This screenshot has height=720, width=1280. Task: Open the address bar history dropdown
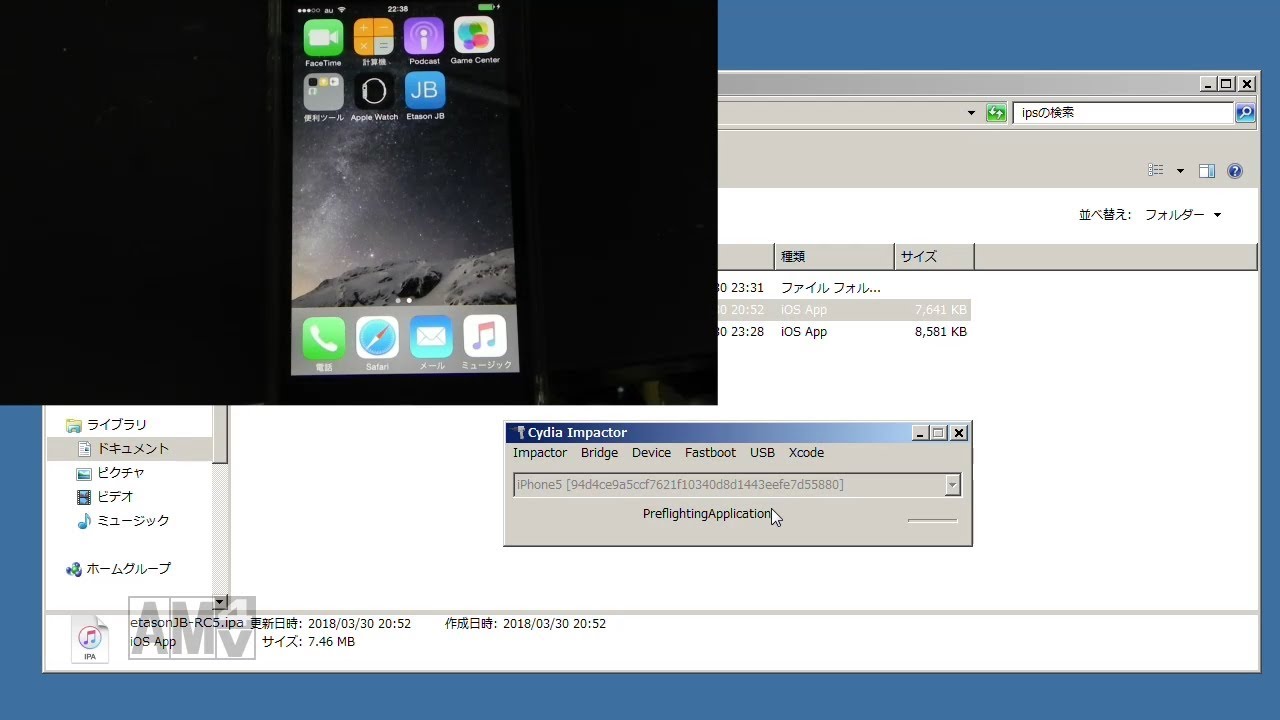pos(971,113)
